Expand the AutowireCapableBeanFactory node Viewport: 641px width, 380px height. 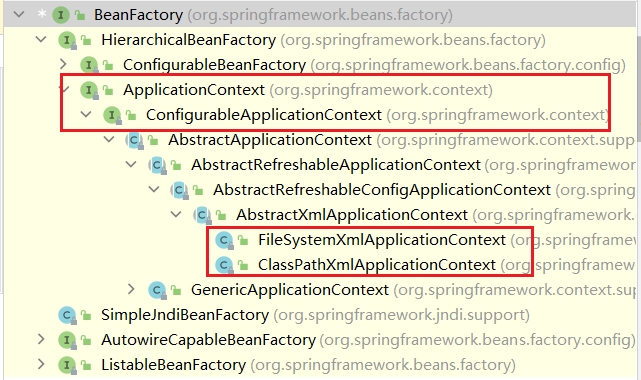(41, 339)
